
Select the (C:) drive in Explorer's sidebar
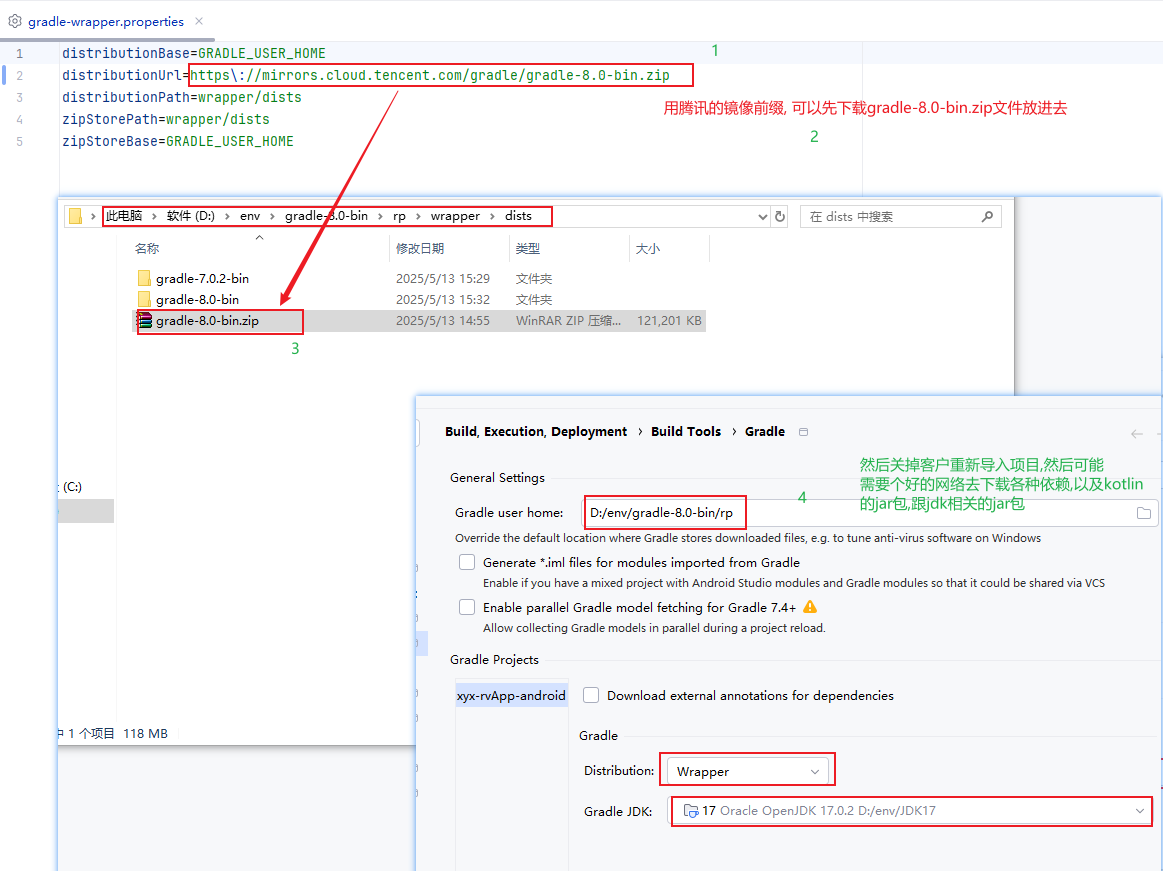[x=72, y=487]
